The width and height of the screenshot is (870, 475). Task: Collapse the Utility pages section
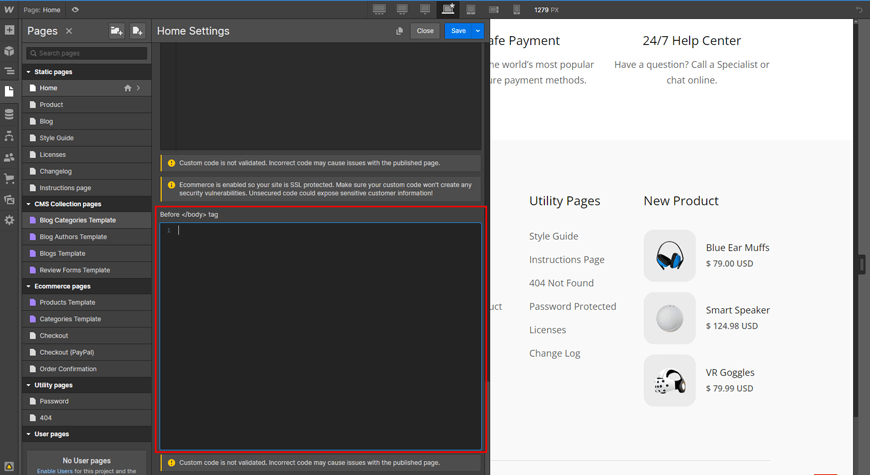tap(29, 385)
